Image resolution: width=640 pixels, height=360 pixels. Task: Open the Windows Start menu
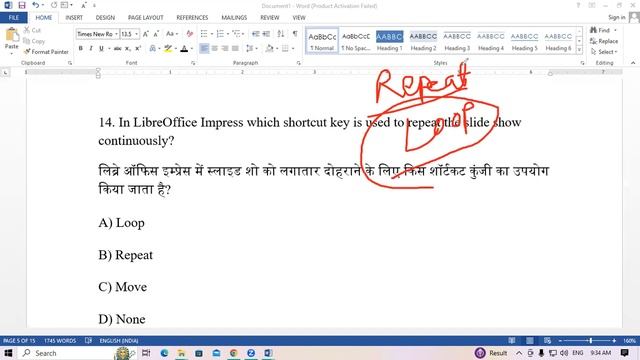8,353
